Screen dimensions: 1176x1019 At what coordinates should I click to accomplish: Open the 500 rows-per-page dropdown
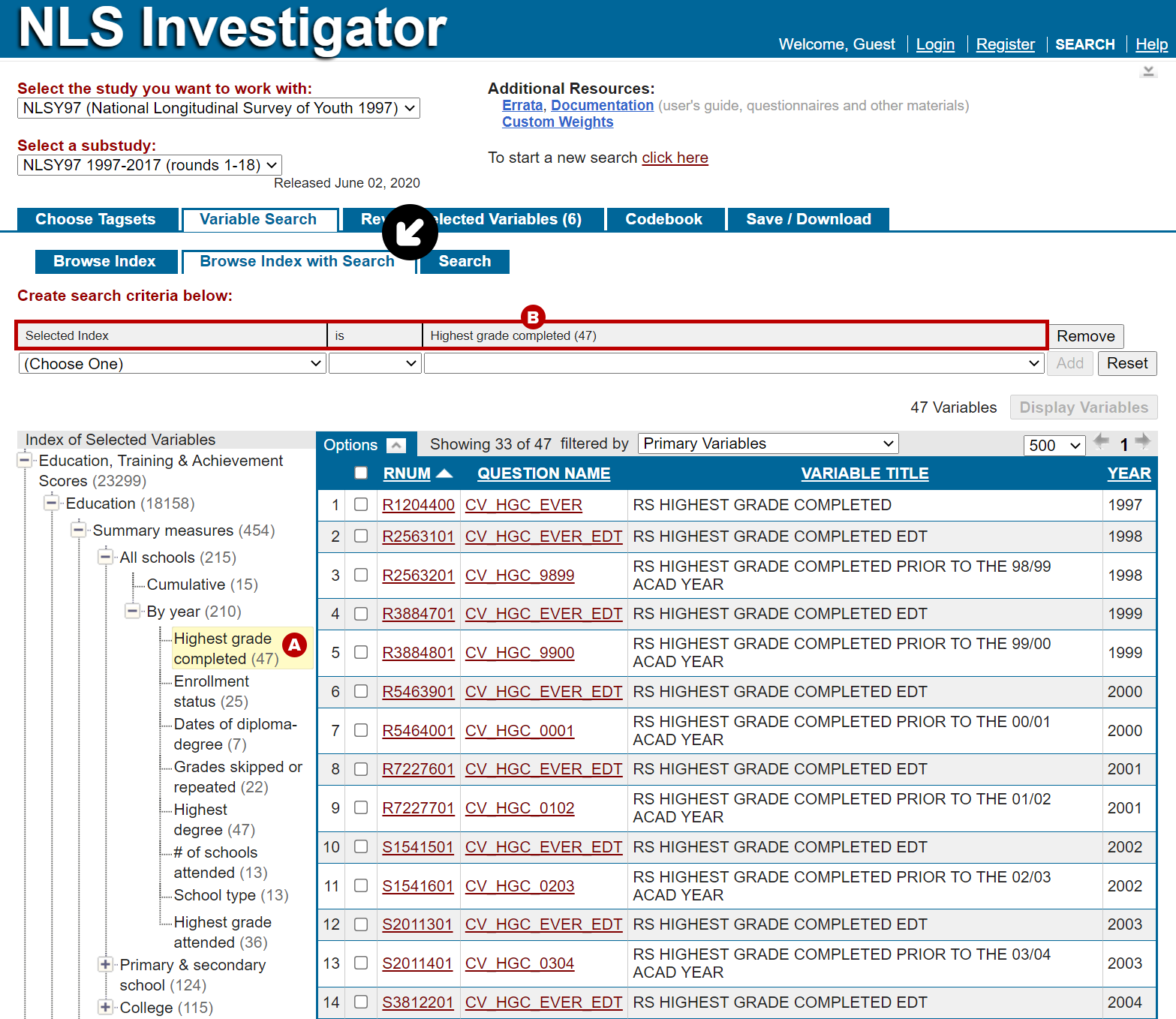pyautogui.click(x=1054, y=445)
